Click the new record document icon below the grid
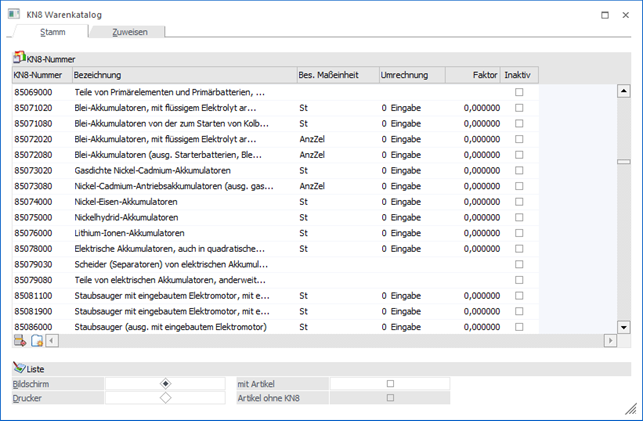643x421 pixels. 37,341
